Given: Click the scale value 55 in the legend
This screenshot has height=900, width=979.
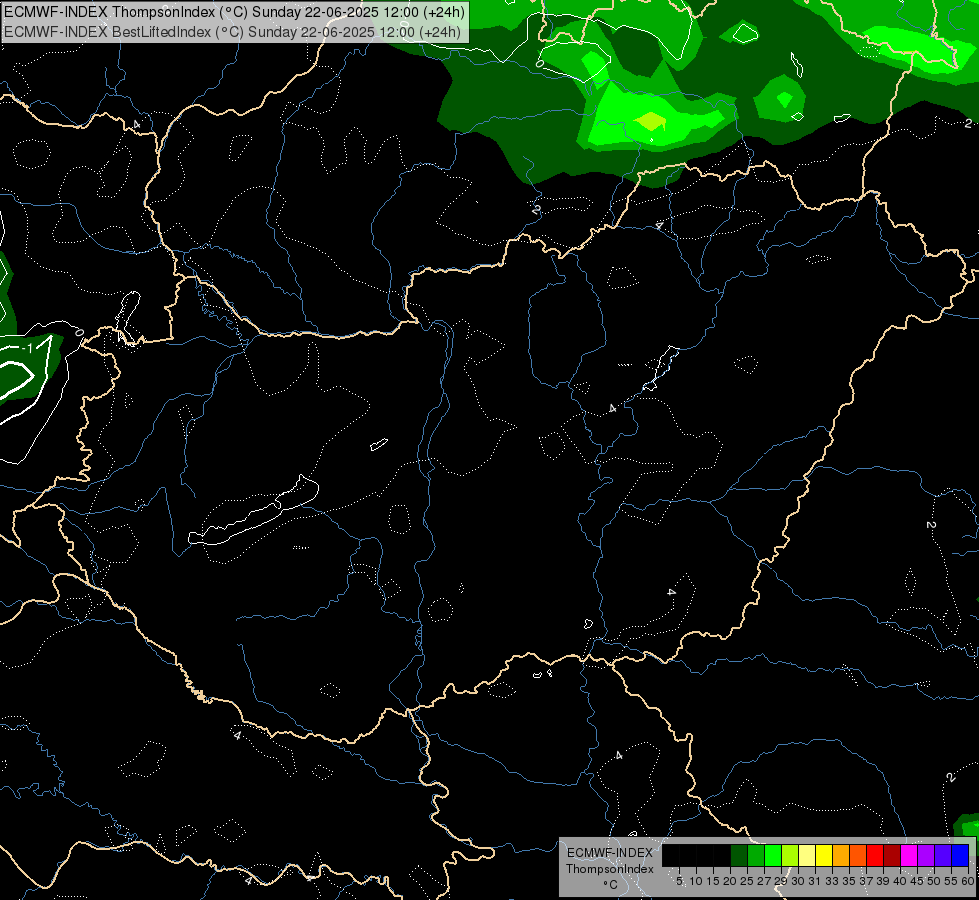Looking at the screenshot, I should pos(951,881).
